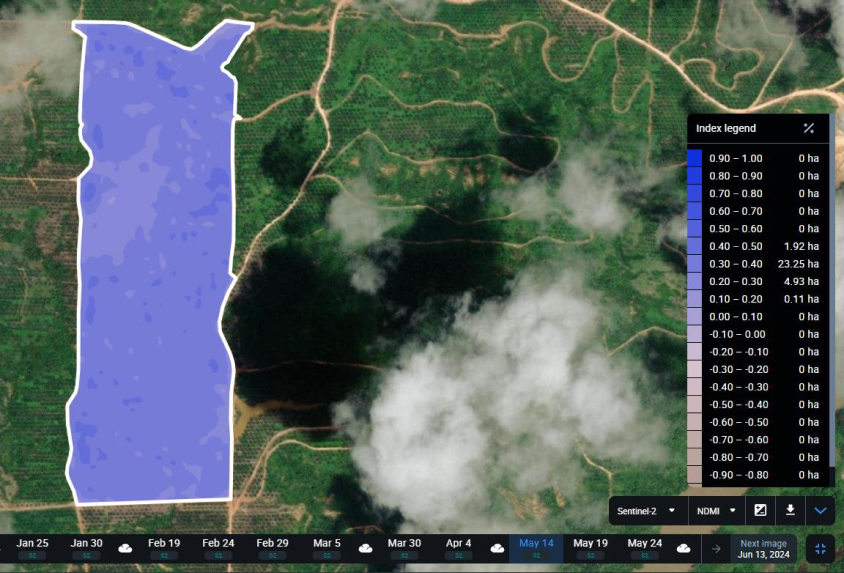This screenshot has width=844, height=573.
Task: Select the Feb 24 image date
Action: 218,548
